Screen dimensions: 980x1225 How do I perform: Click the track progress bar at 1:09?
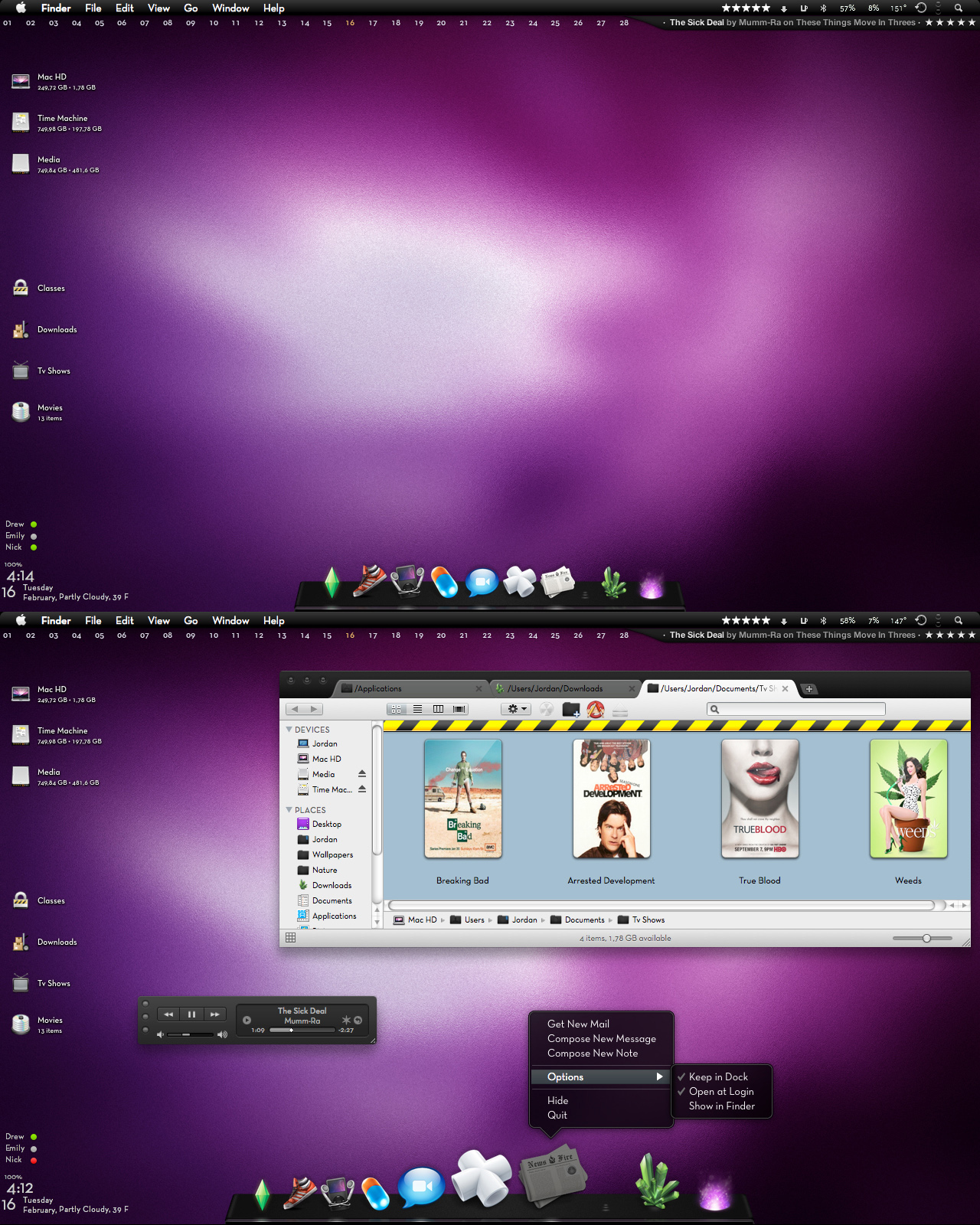(x=302, y=1030)
